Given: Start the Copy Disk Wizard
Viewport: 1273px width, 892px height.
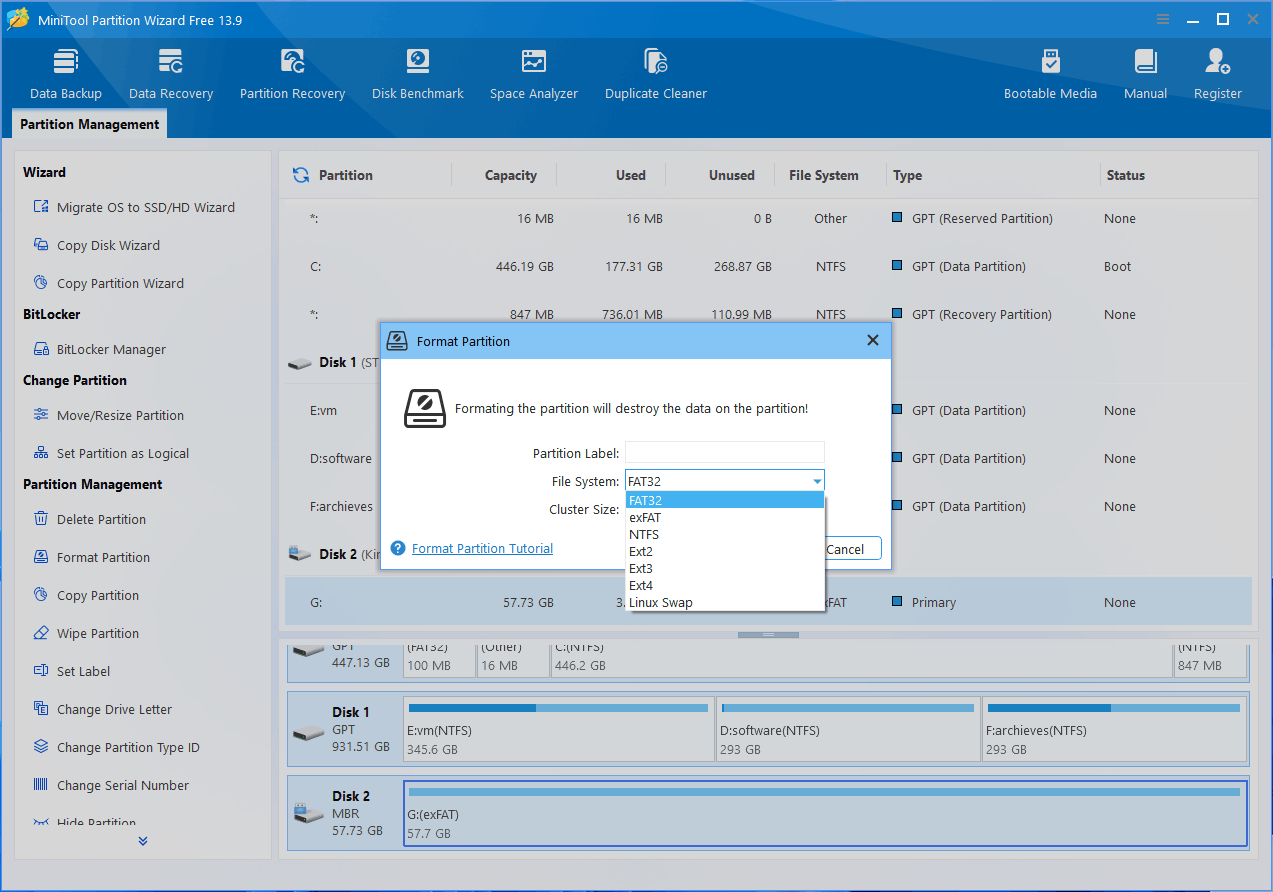Looking at the screenshot, I should point(96,245).
